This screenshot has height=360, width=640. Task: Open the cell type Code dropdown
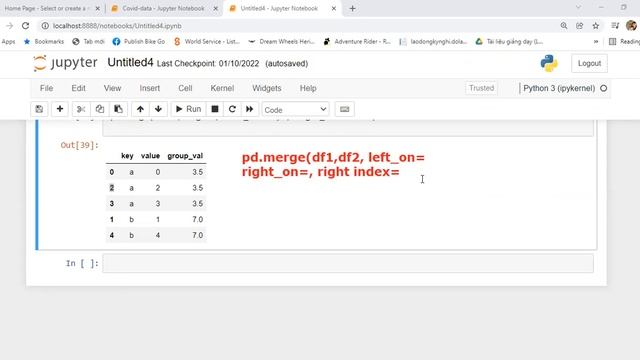[295, 109]
